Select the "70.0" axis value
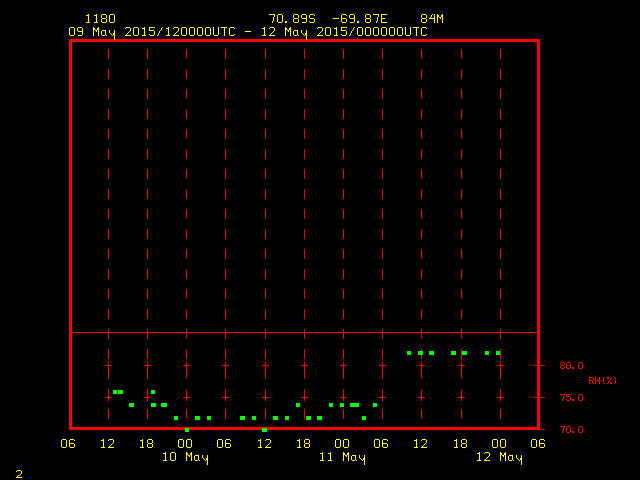Image resolution: width=640 pixels, height=480 pixels. coord(571,429)
